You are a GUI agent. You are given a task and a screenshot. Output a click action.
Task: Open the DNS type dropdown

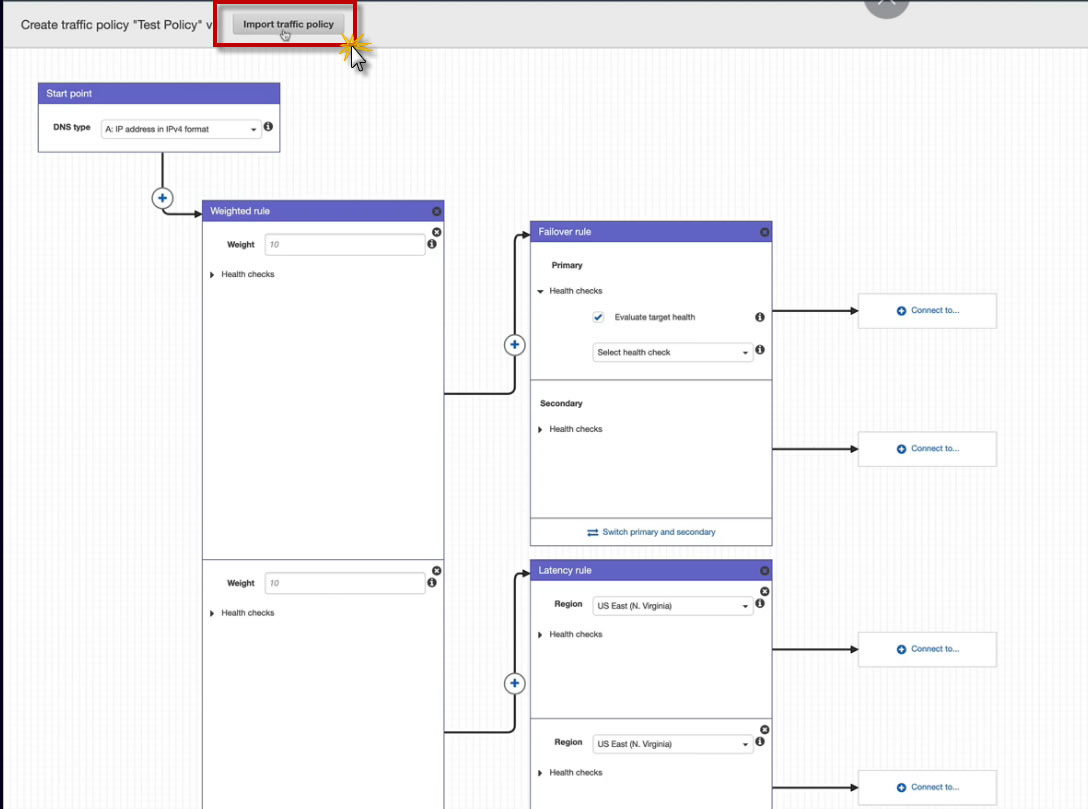(181, 129)
